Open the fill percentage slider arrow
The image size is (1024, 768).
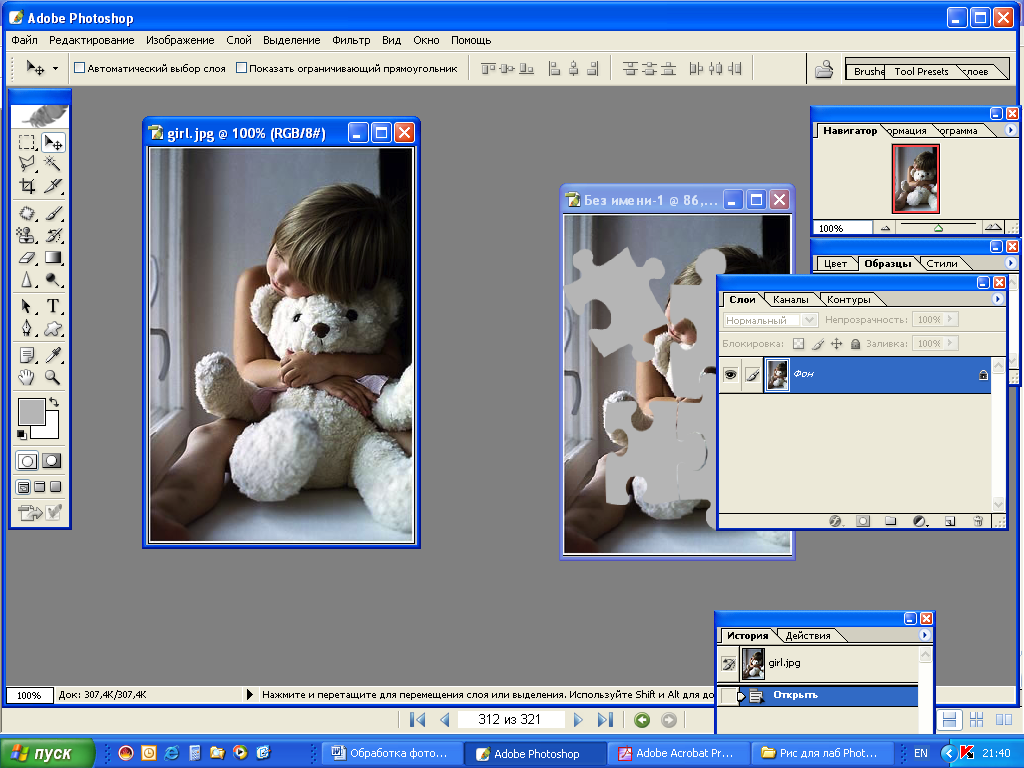950,343
